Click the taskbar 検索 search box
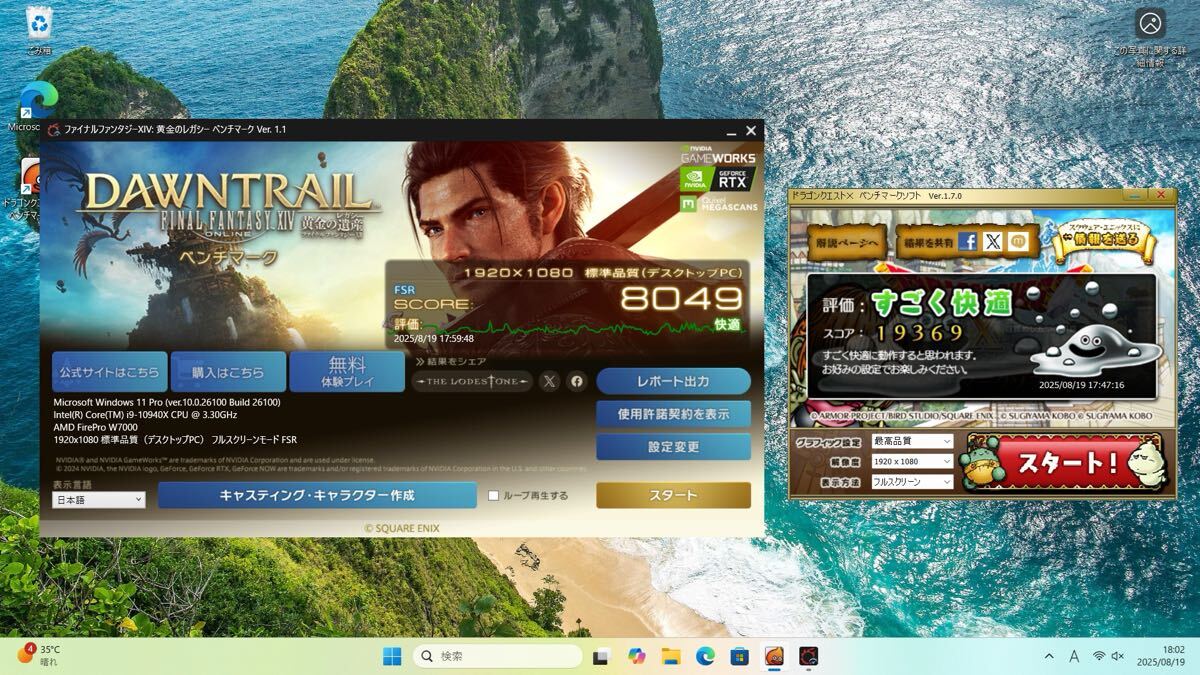 [498, 656]
